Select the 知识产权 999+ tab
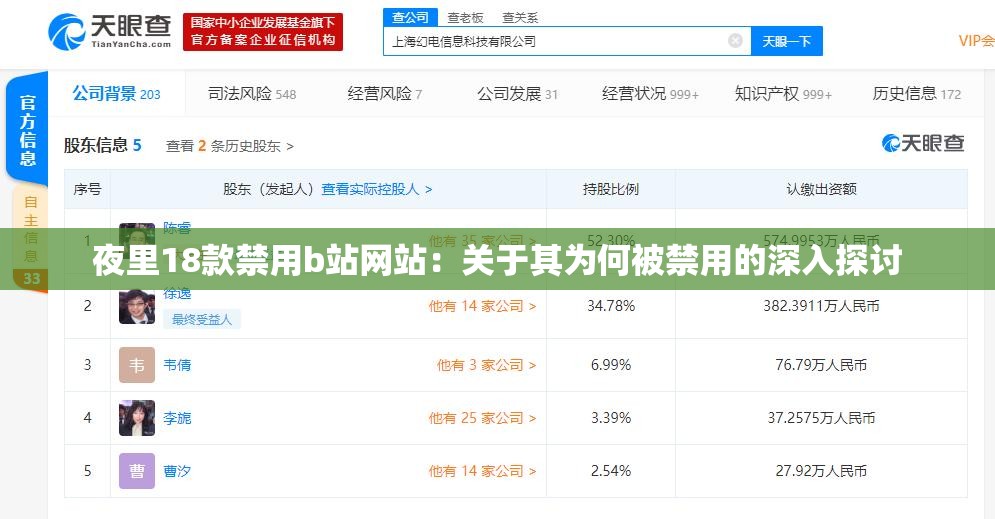 [x=783, y=94]
